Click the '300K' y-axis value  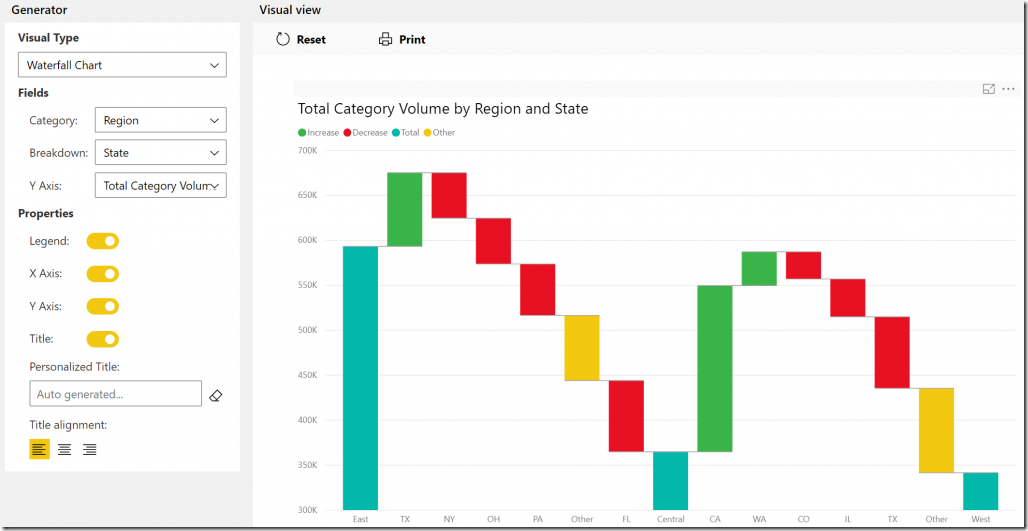[307, 510]
